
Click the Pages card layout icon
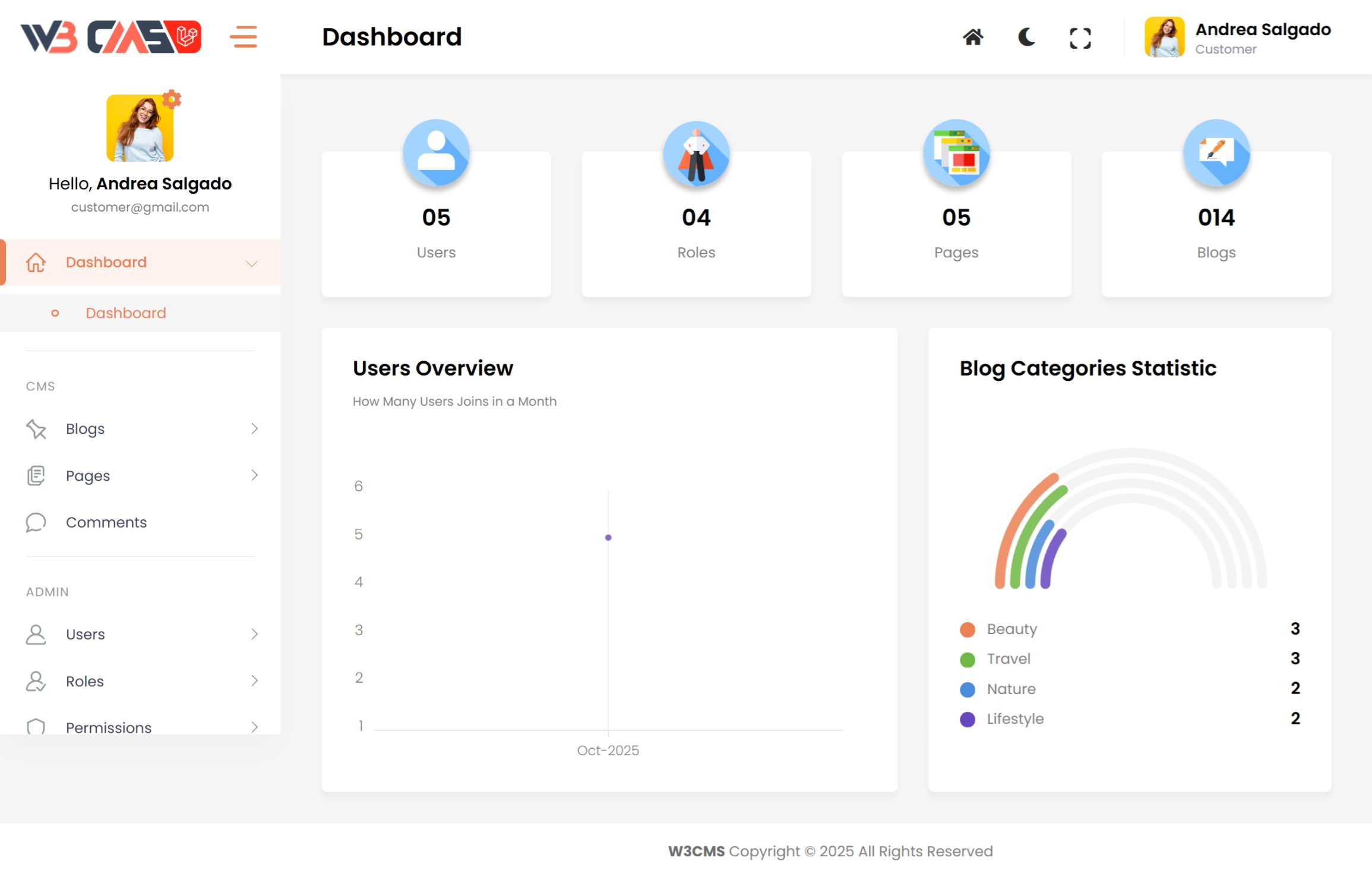tap(956, 153)
